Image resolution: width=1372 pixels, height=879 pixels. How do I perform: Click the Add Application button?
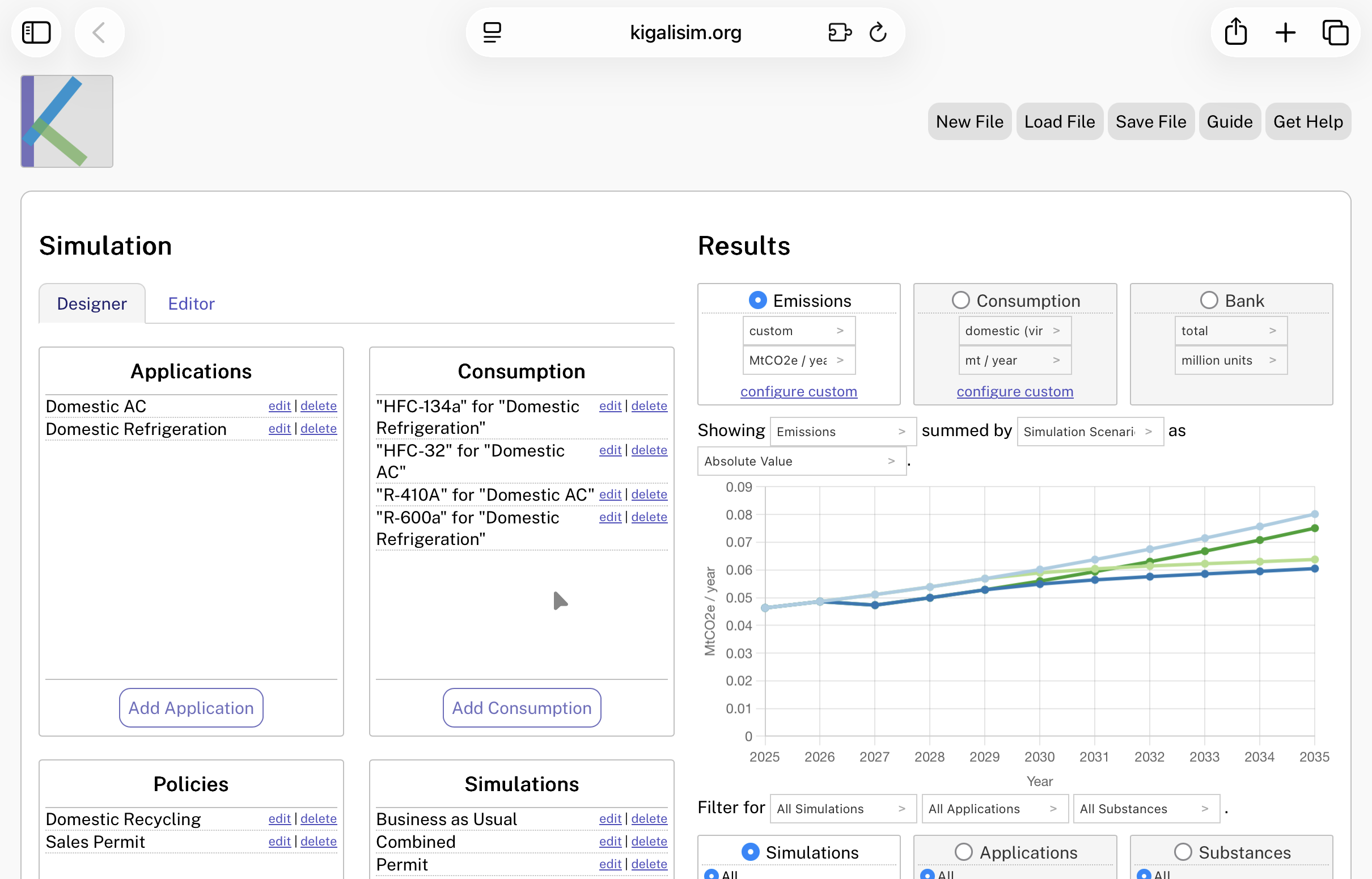click(x=190, y=708)
